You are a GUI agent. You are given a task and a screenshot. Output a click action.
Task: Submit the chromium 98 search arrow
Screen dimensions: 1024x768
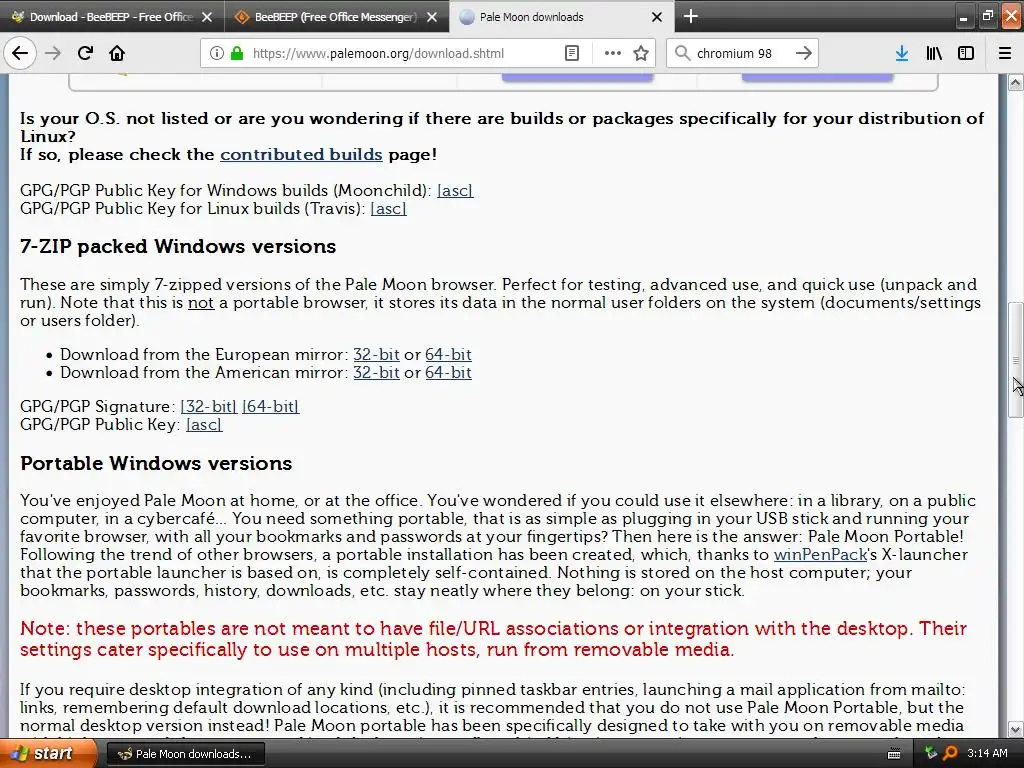click(804, 53)
